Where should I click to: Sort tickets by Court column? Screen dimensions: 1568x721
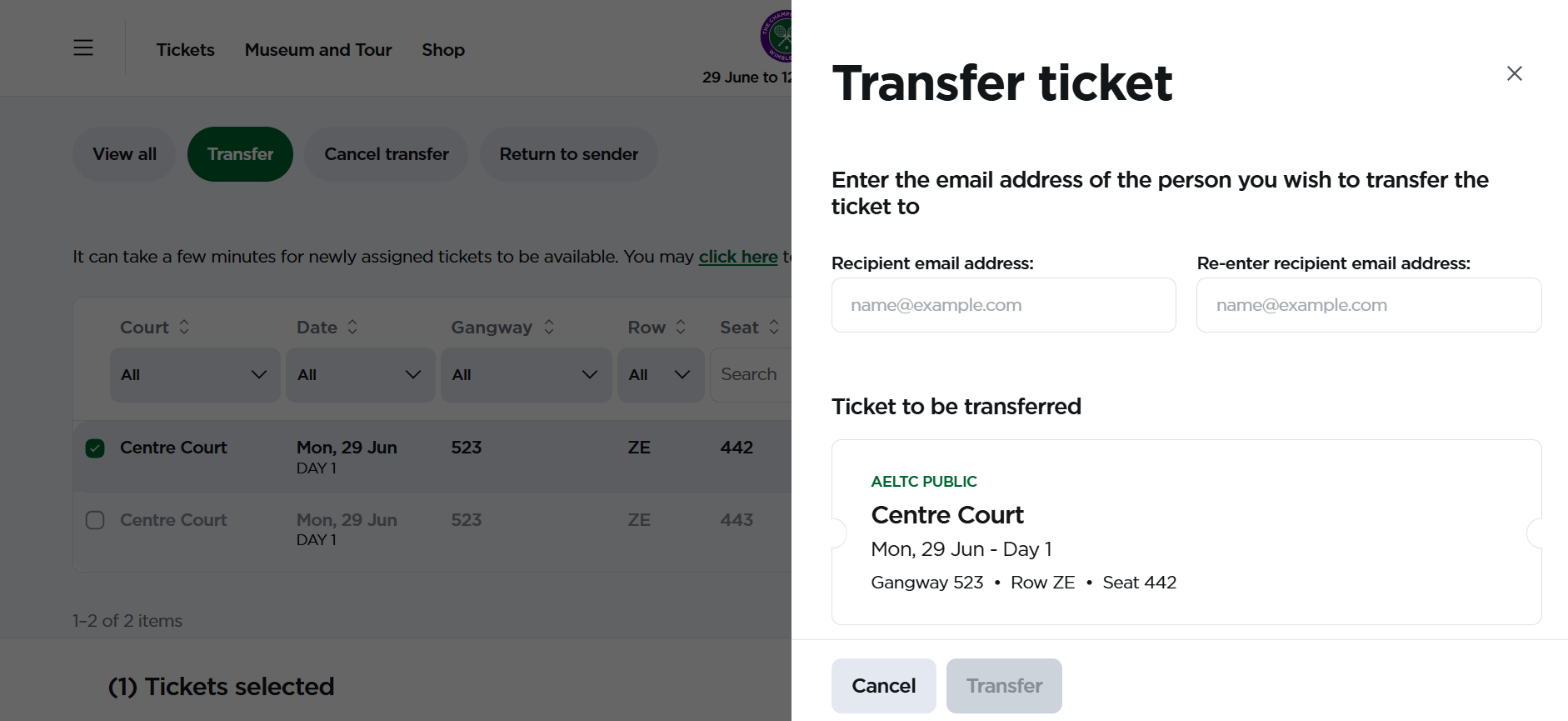pyautogui.click(x=155, y=328)
